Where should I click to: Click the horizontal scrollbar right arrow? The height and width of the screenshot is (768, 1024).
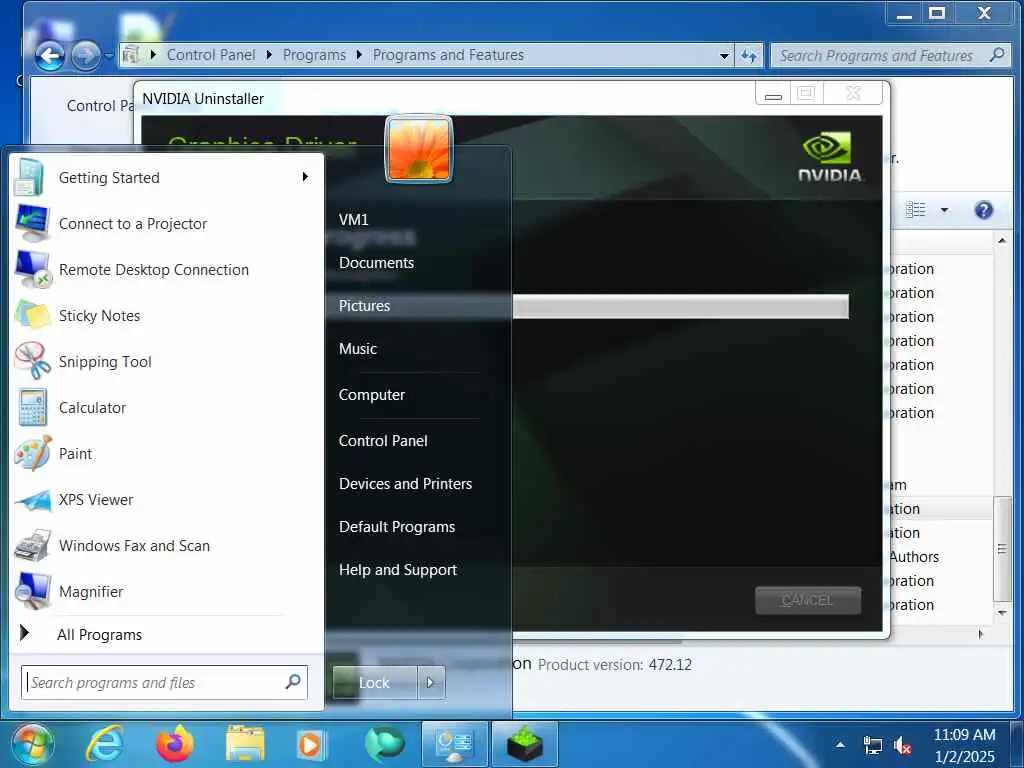coord(981,634)
